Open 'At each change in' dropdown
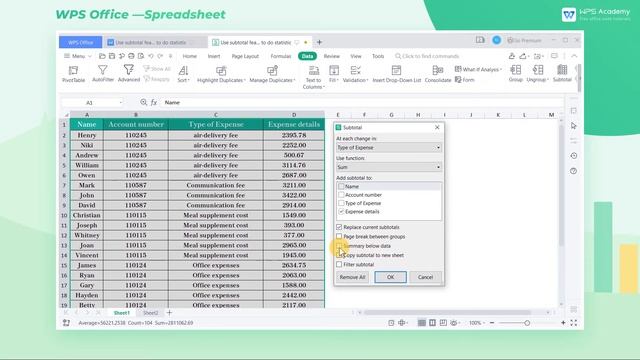The width and height of the screenshot is (640, 360). pyautogui.click(x=389, y=147)
